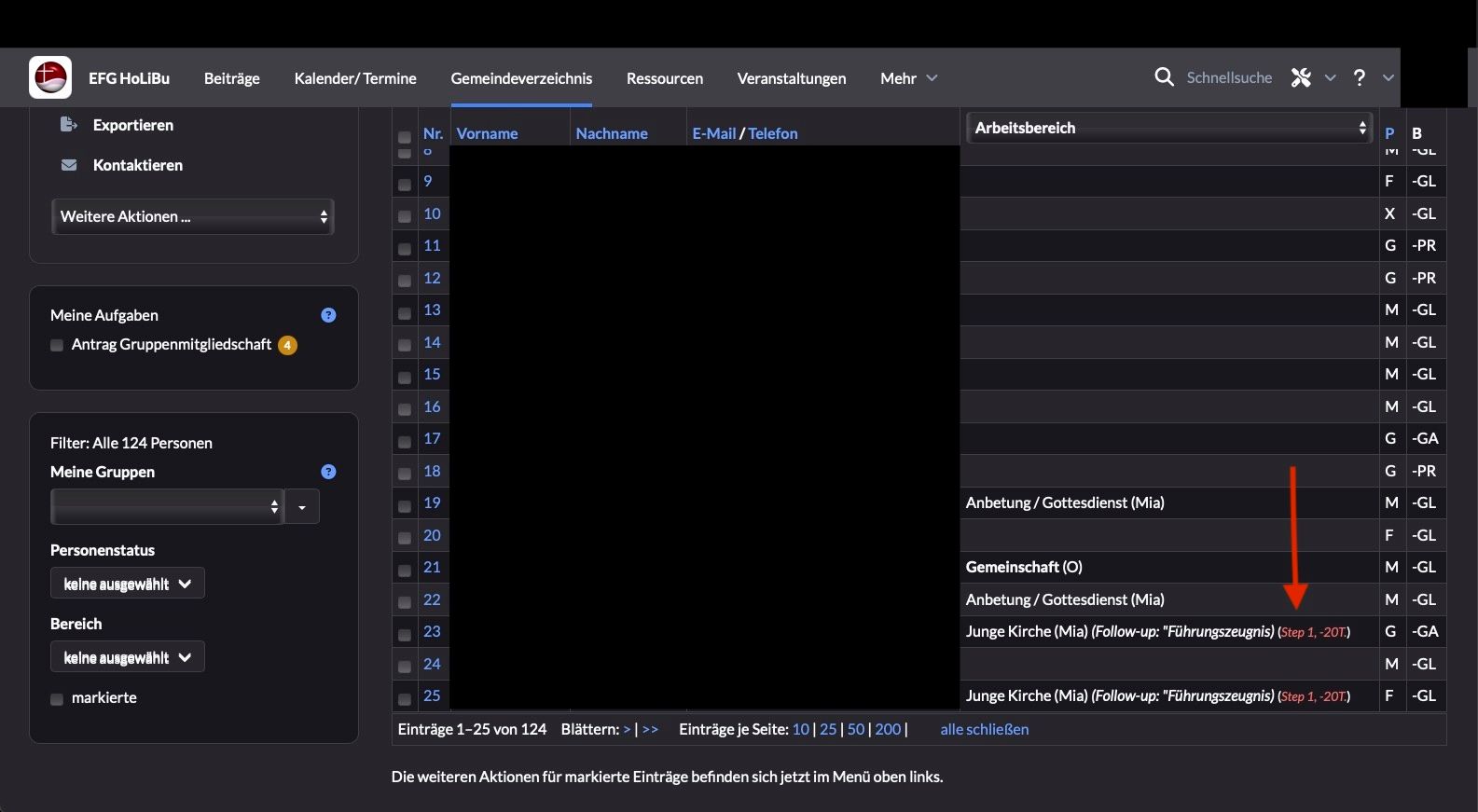Click caret button beside Meine Gruppen
Image resolution: width=1478 pixels, height=812 pixels.
click(x=302, y=507)
